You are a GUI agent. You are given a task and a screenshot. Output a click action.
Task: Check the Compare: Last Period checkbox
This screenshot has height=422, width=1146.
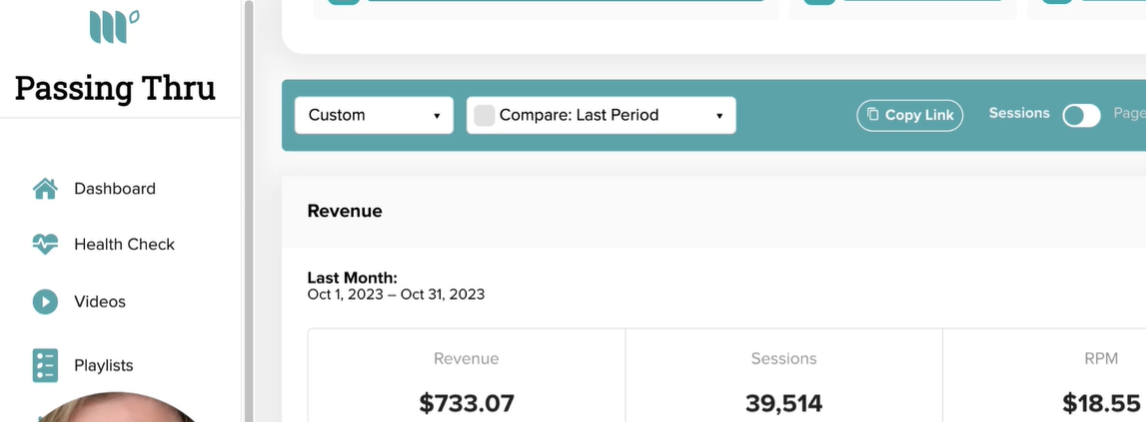tap(485, 115)
